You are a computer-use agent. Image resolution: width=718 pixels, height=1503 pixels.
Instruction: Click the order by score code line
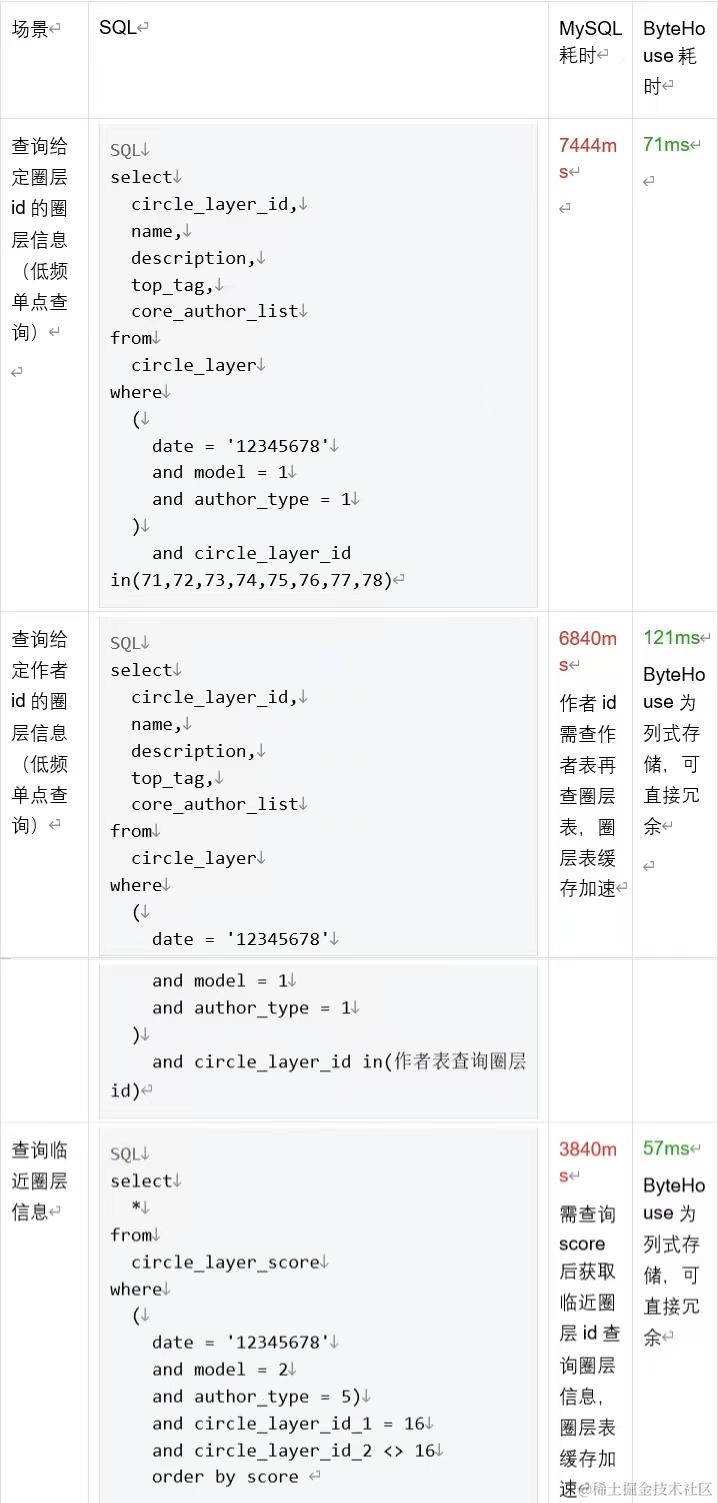pyautogui.click(x=225, y=1477)
